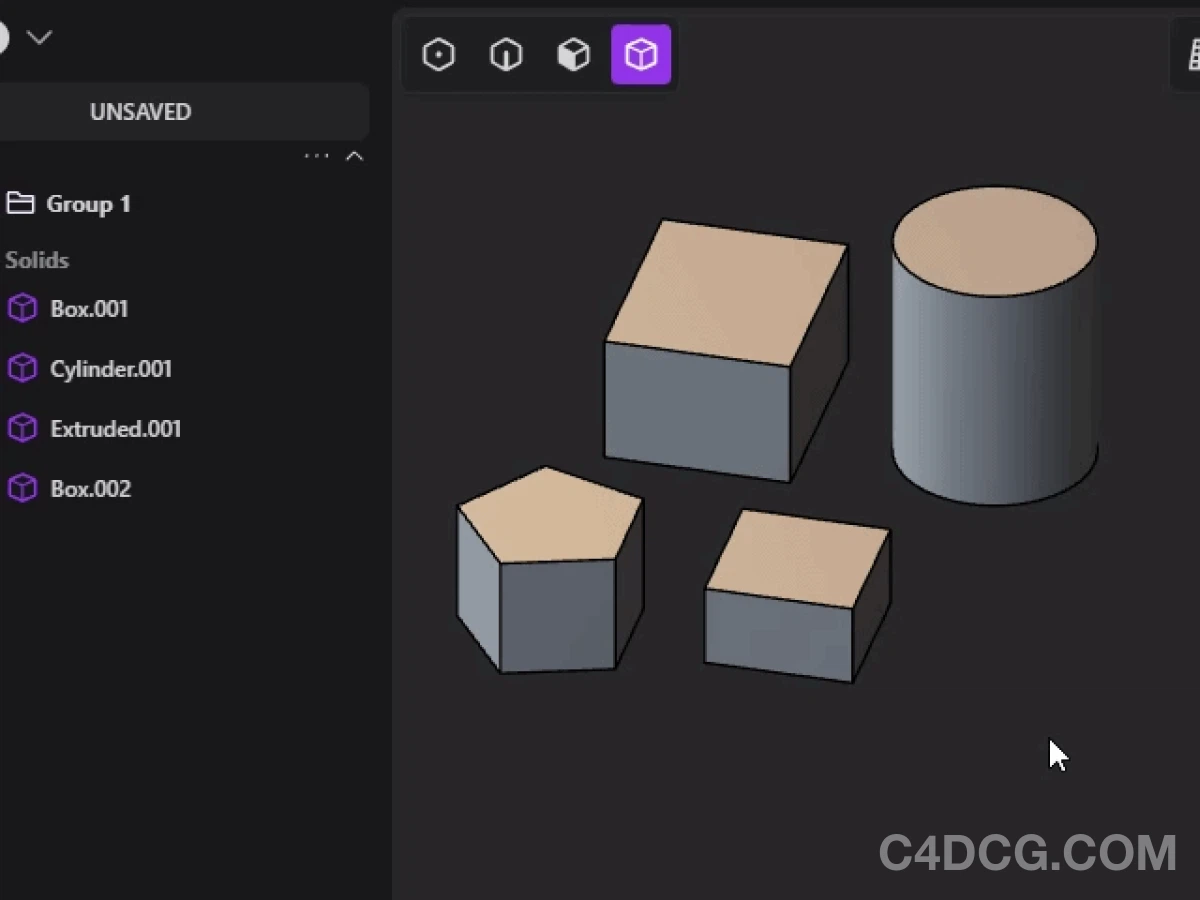Toggle selection of Box.002 in the list
1200x900 pixels.
point(90,488)
